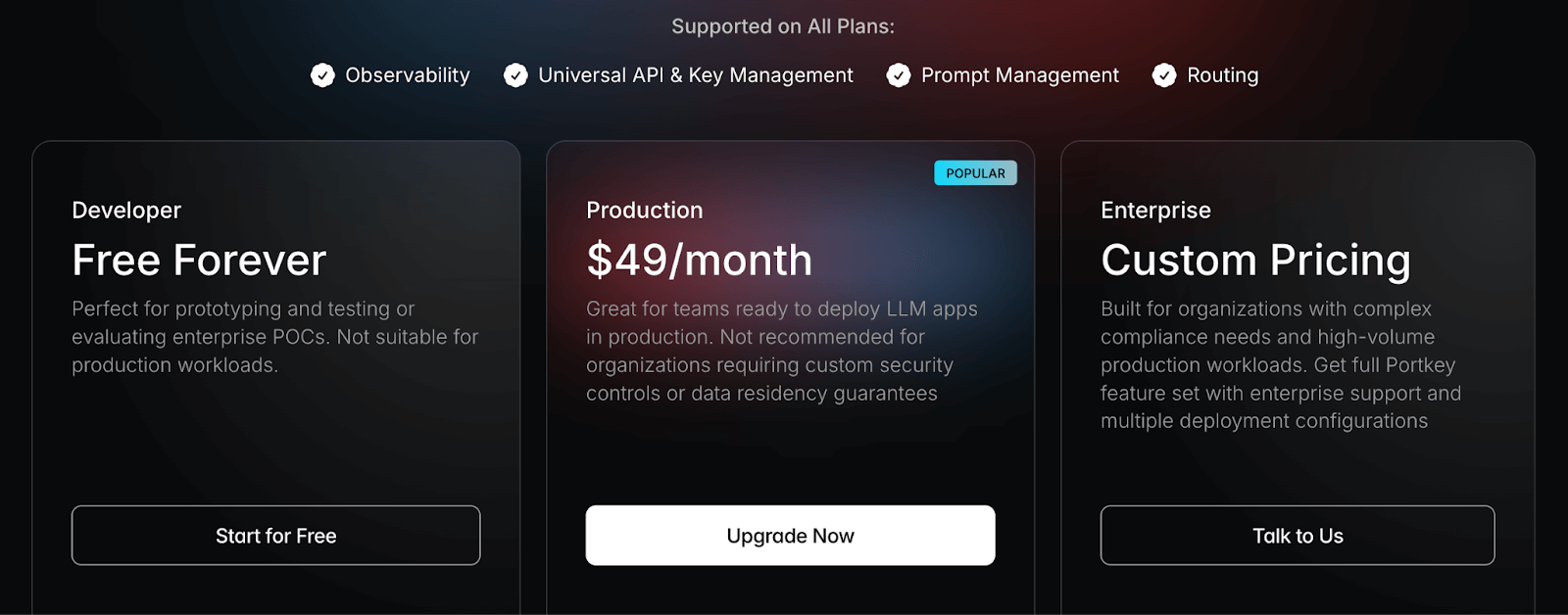Click the Prompt Management checkmark icon

coord(899,75)
